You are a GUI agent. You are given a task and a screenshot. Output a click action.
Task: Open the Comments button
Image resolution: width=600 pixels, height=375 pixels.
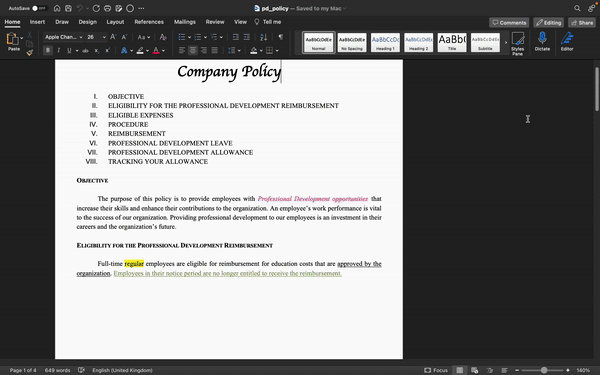509,23
